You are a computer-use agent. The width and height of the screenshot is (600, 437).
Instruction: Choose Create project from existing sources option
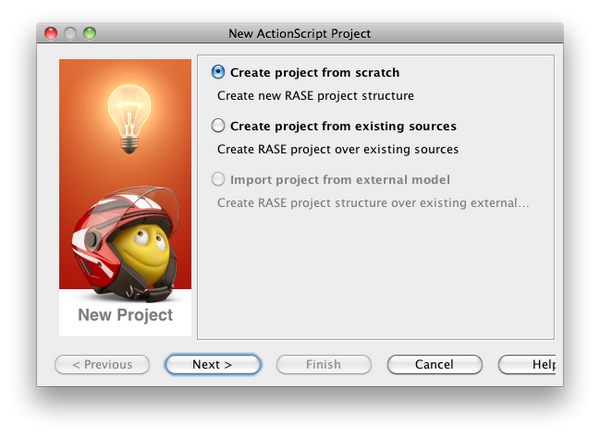click(x=218, y=126)
